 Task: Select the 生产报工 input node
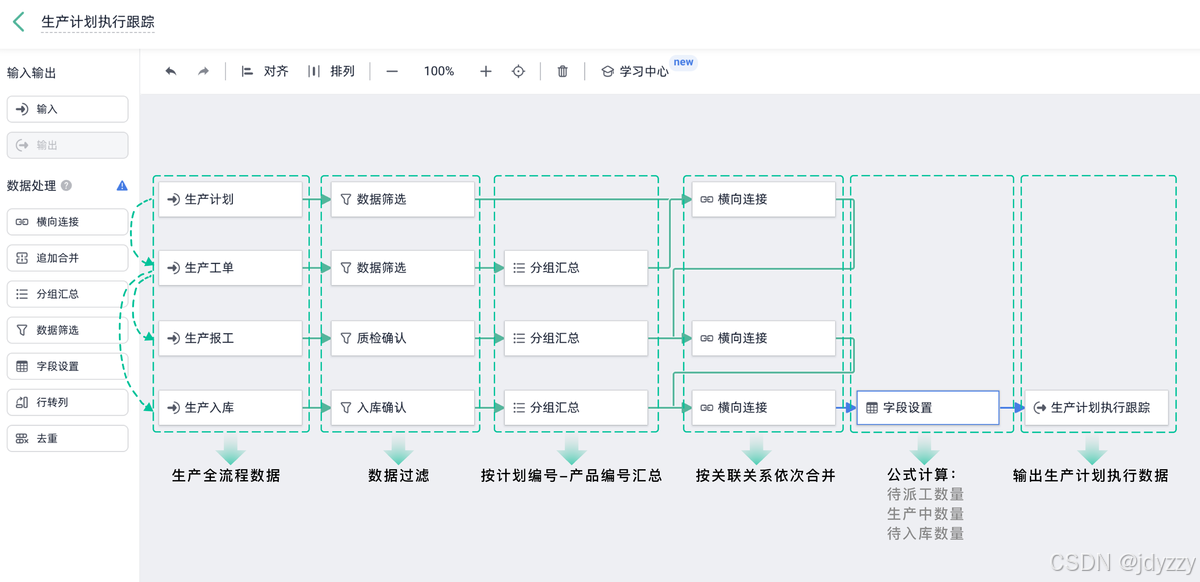(x=230, y=338)
